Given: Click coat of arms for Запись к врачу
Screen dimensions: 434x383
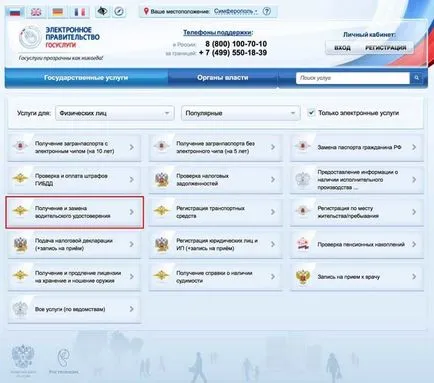Looking at the screenshot, I should (303, 277).
